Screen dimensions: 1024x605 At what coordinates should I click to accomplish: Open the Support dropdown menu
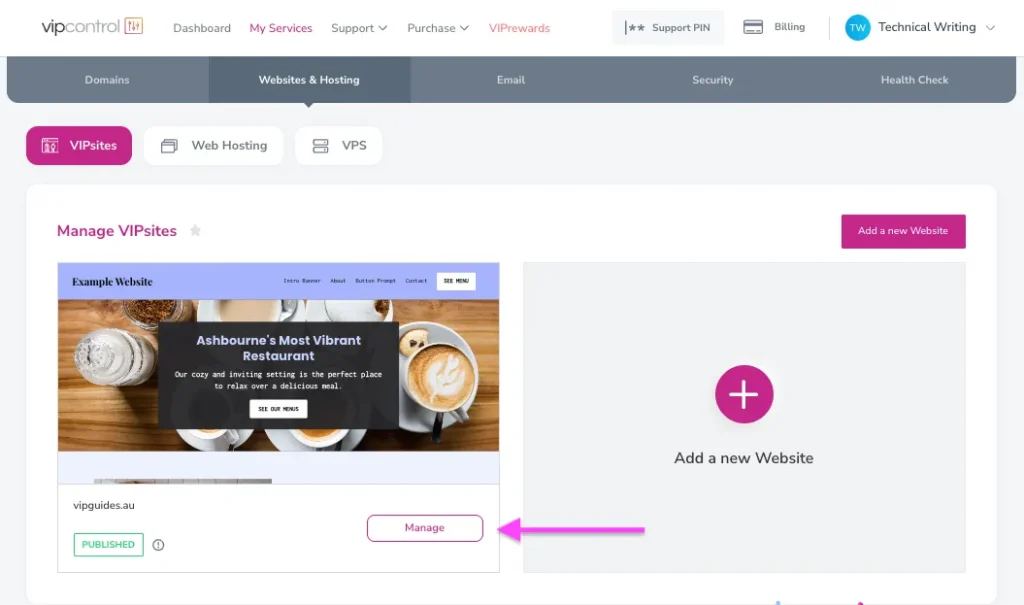click(x=358, y=29)
